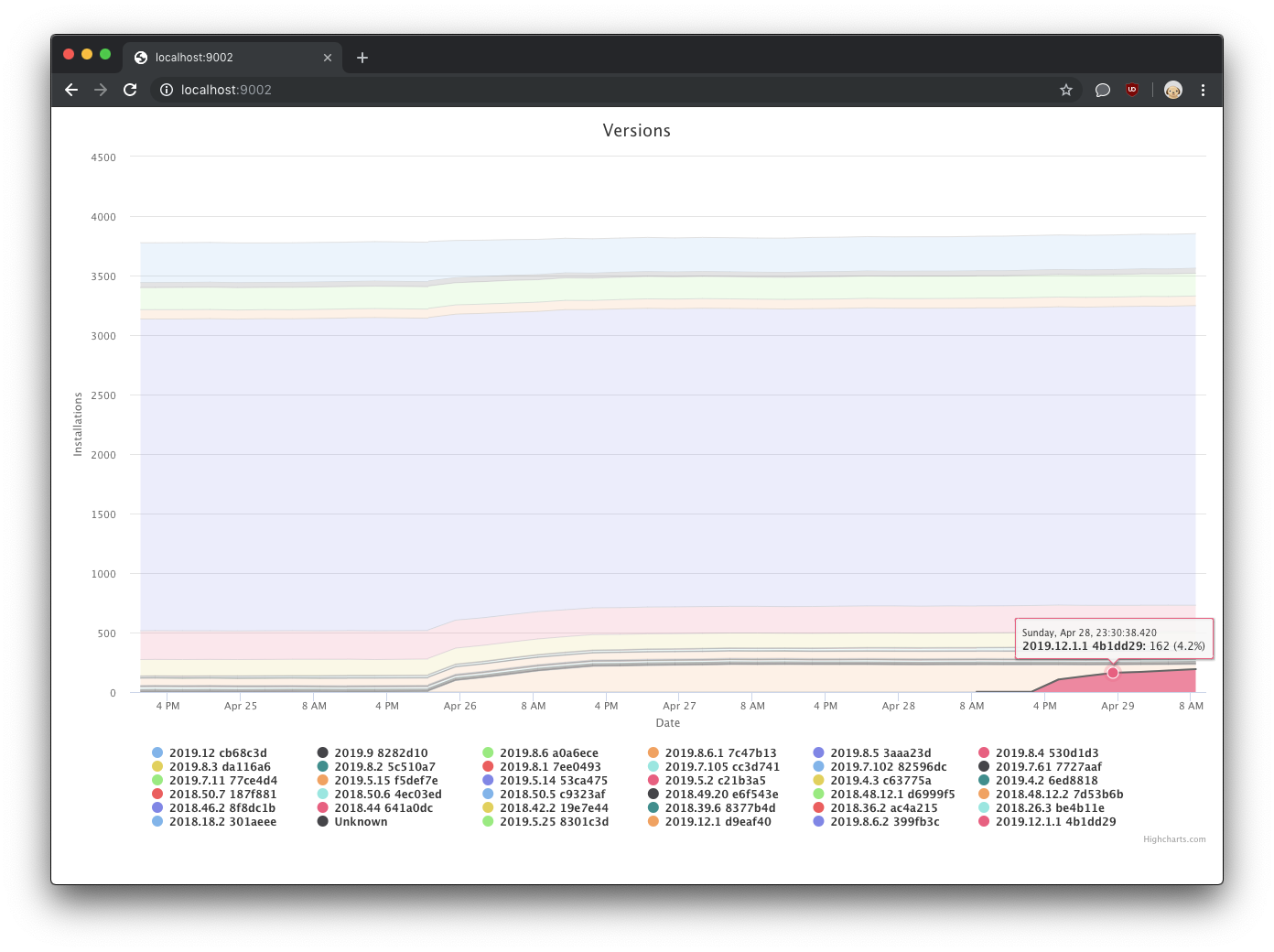1274x952 pixels.
Task: Open the speech bubble extension icon
Action: pyautogui.click(x=1103, y=90)
